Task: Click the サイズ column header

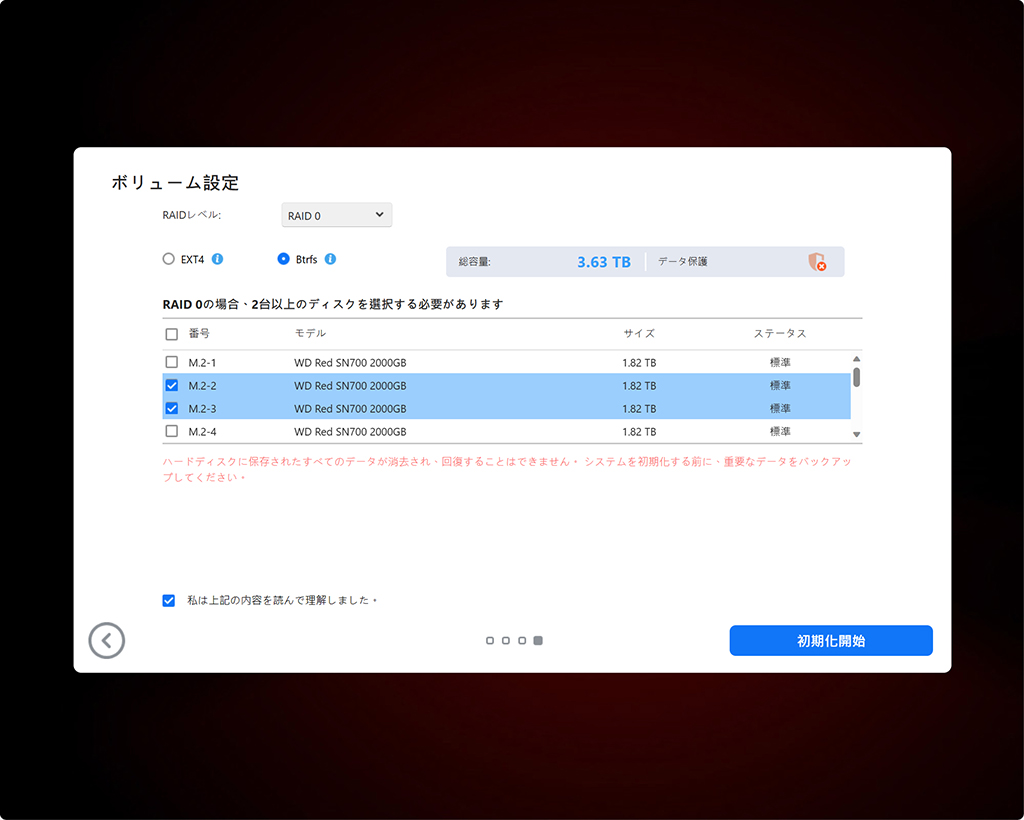Action: 639,333
